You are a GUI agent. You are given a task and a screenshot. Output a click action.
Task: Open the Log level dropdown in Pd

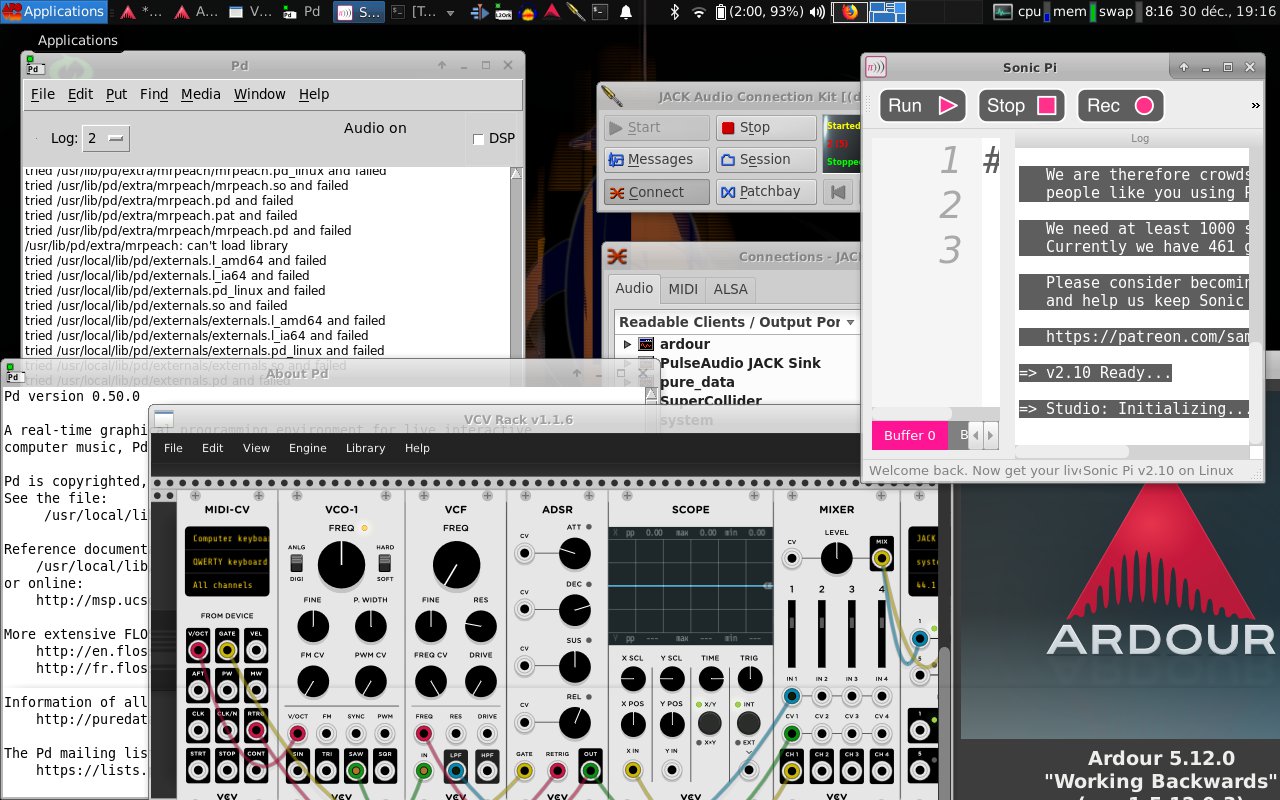point(105,138)
